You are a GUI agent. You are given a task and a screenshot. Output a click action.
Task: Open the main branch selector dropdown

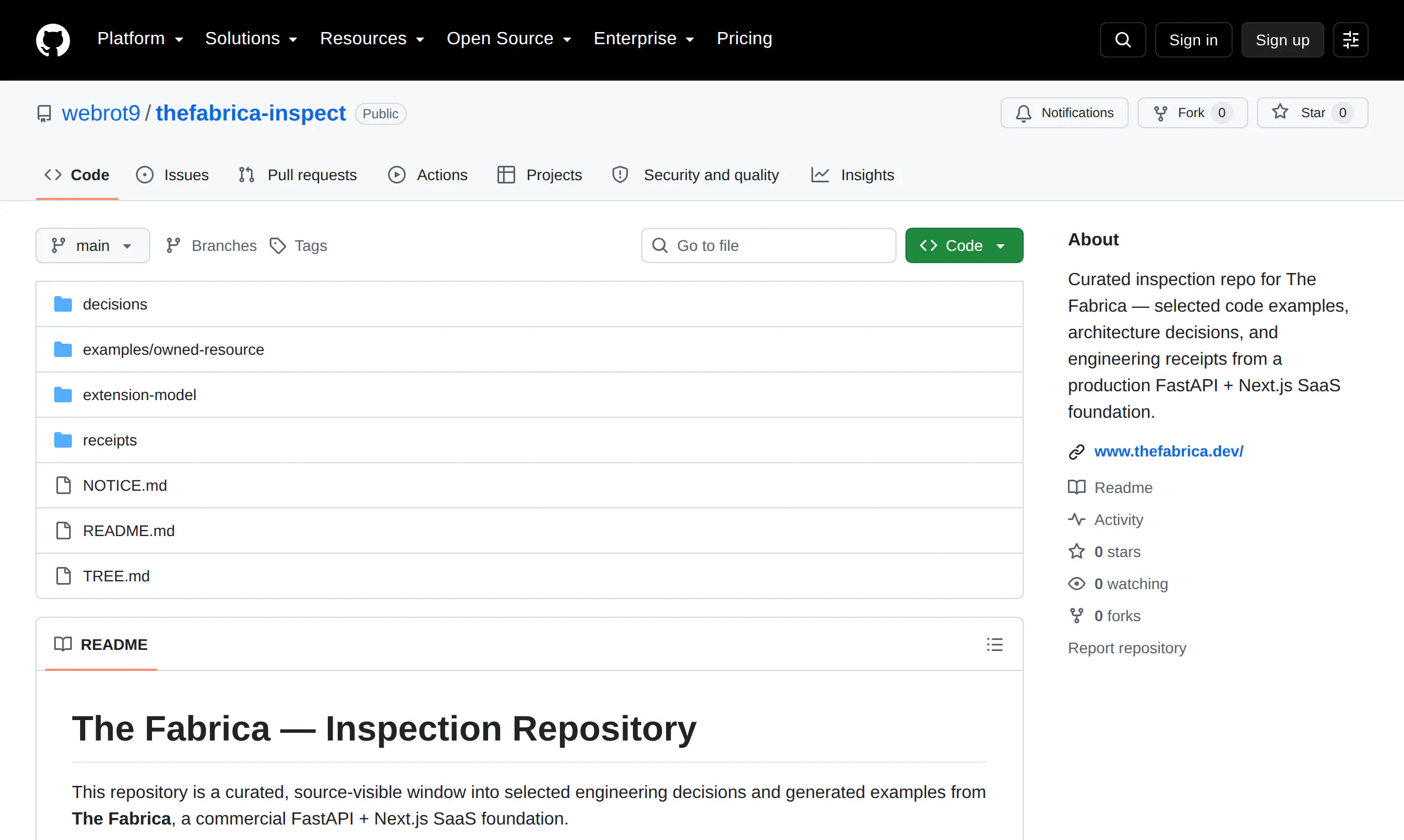(x=93, y=246)
